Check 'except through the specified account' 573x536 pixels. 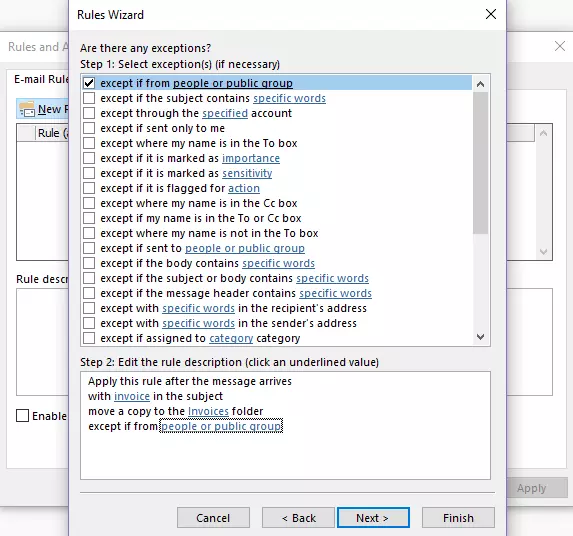89,113
